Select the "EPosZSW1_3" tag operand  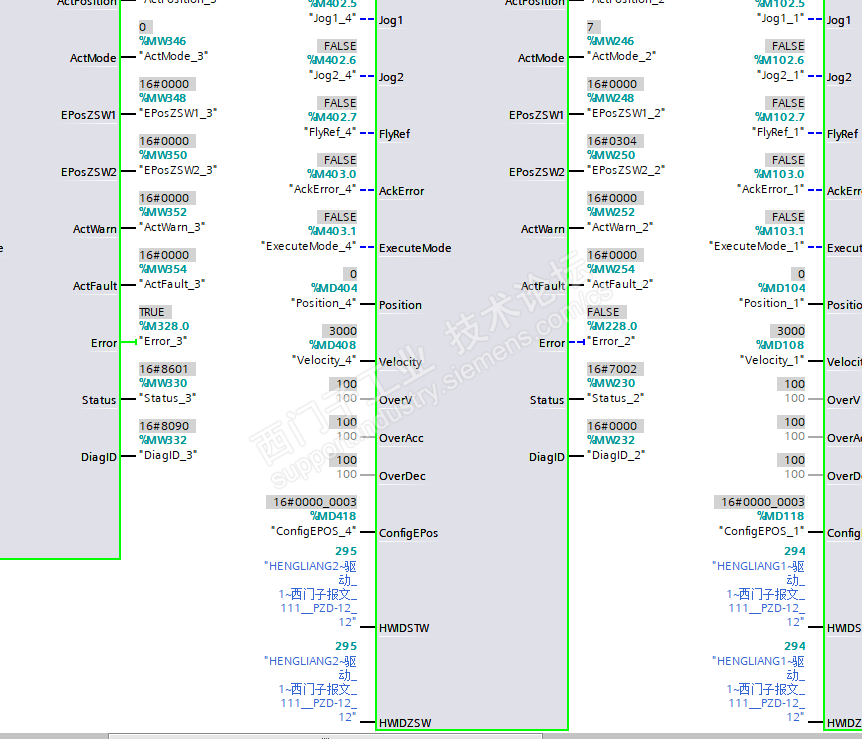178,113
